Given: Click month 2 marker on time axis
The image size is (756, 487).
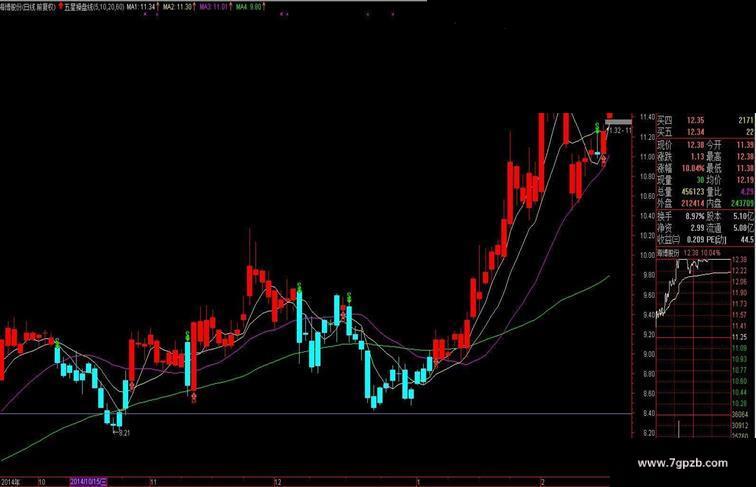Looking at the screenshot, I should click(542, 482).
